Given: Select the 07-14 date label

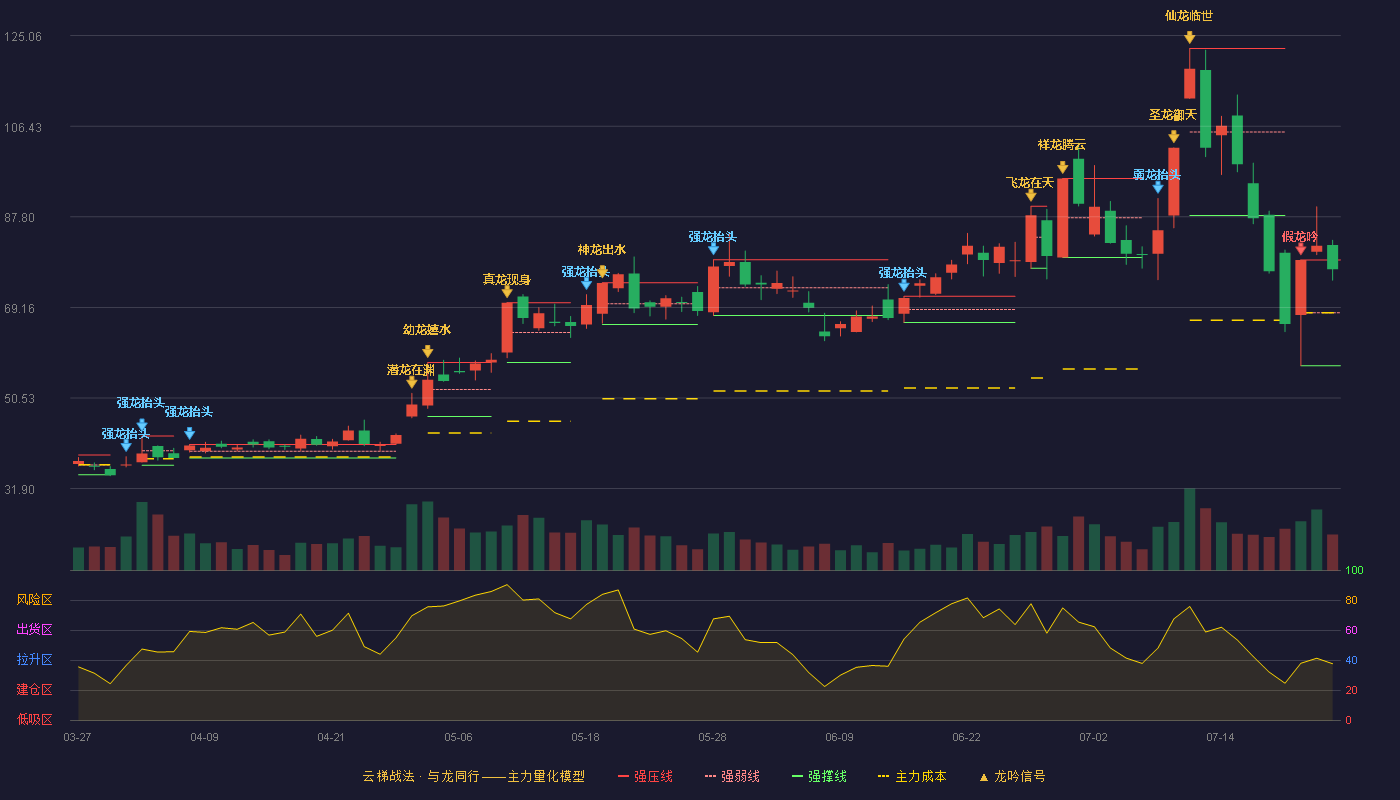Looking at the screenshot, I should click(x=1220, y=737).
